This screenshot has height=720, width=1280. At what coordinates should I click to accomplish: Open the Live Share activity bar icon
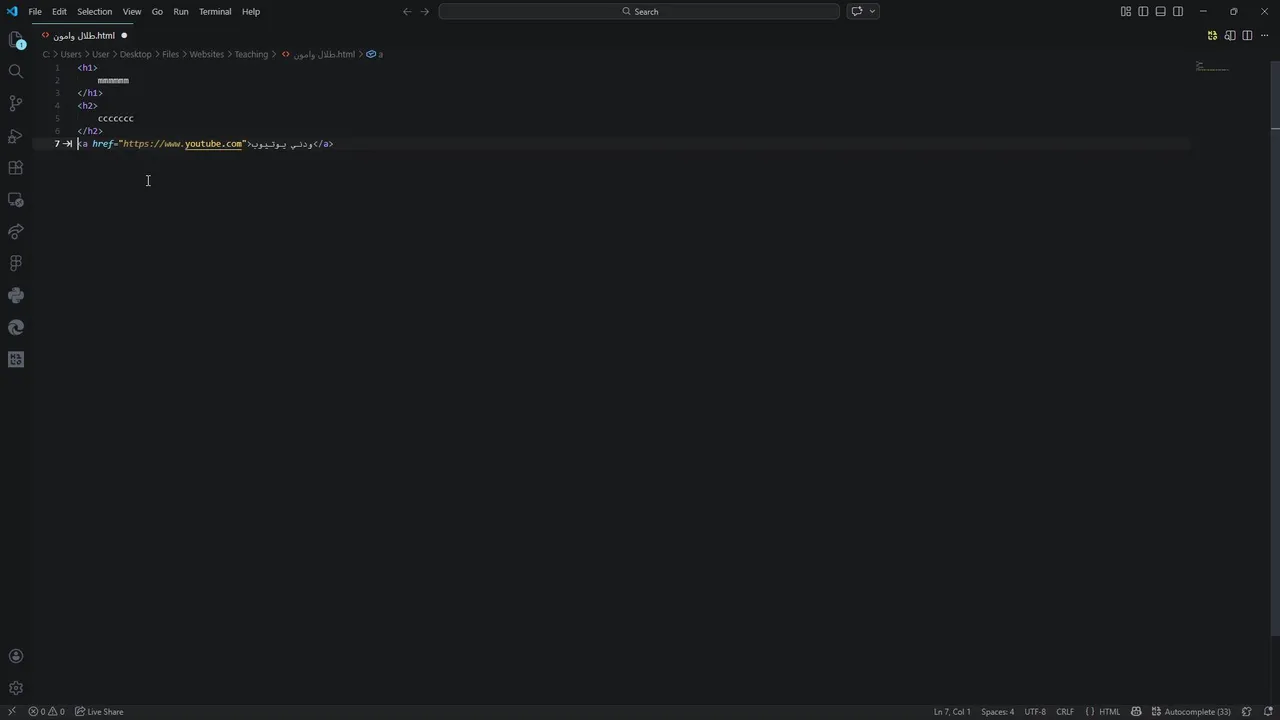coord(16,231)
